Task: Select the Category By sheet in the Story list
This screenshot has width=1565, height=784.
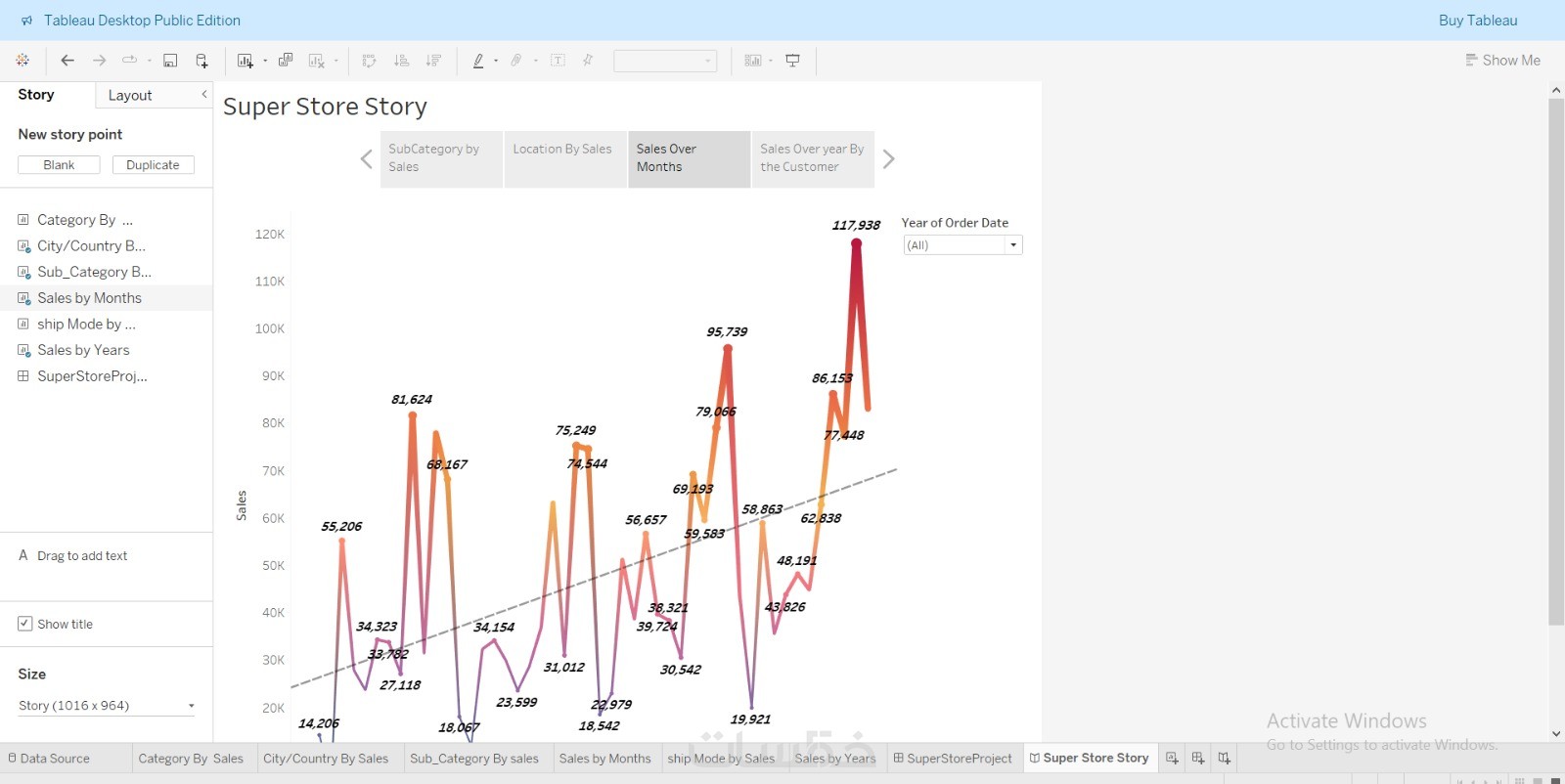Action: pyautogui.click(x=106, y=220)
